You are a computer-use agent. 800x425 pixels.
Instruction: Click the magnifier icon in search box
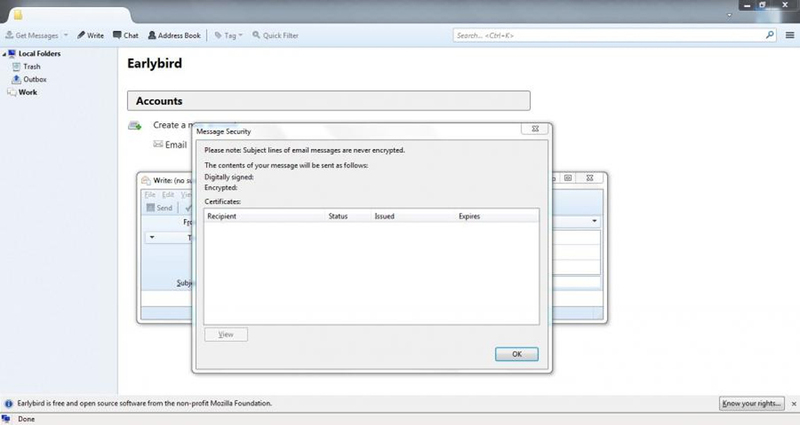click(x=770, y=35)
